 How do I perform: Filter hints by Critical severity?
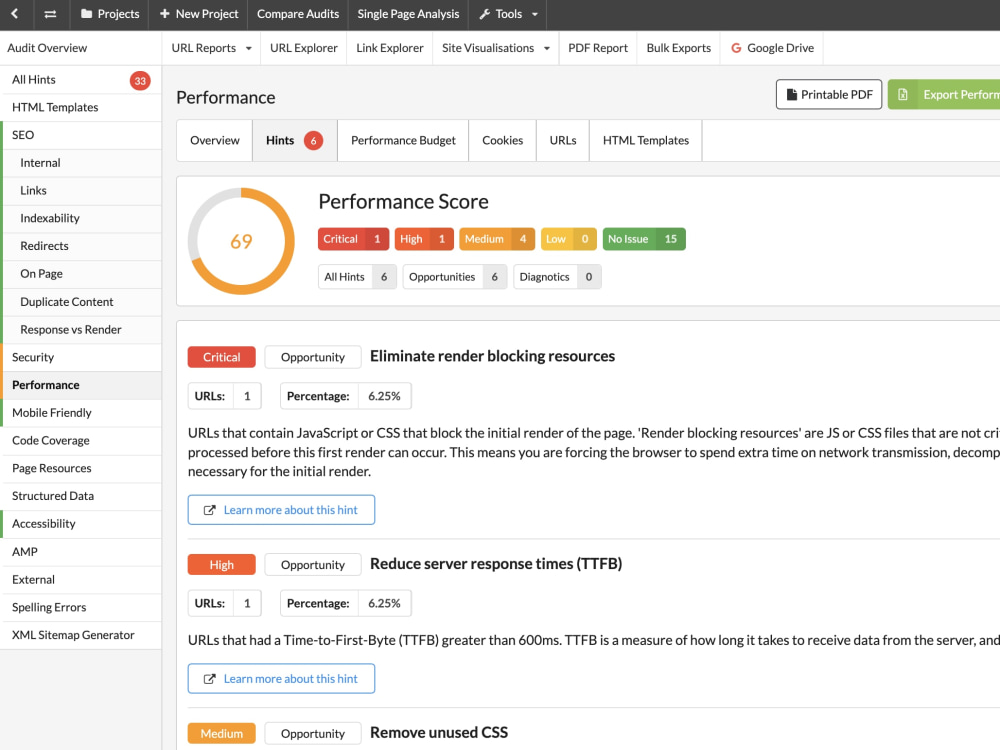pyautogui.click(x=353, y=239)
